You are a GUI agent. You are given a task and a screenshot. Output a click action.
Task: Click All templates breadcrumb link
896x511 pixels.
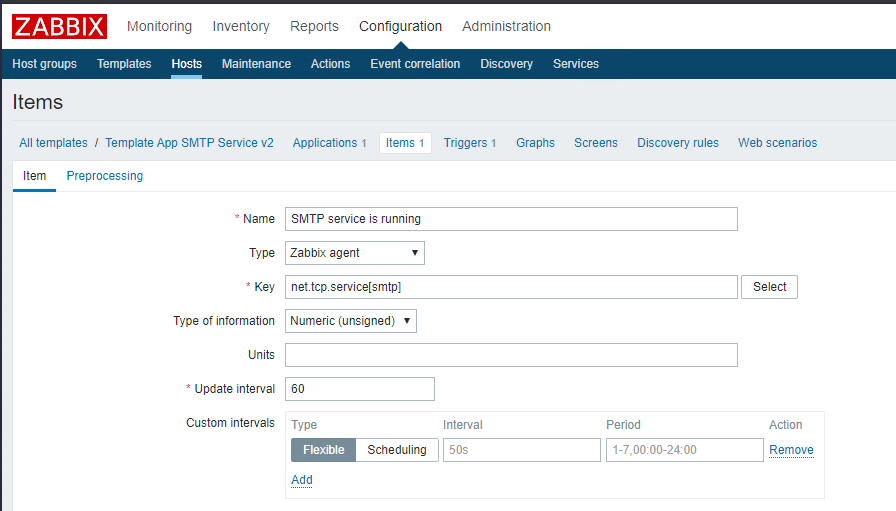pyautogui.click(x=54, y=143)
